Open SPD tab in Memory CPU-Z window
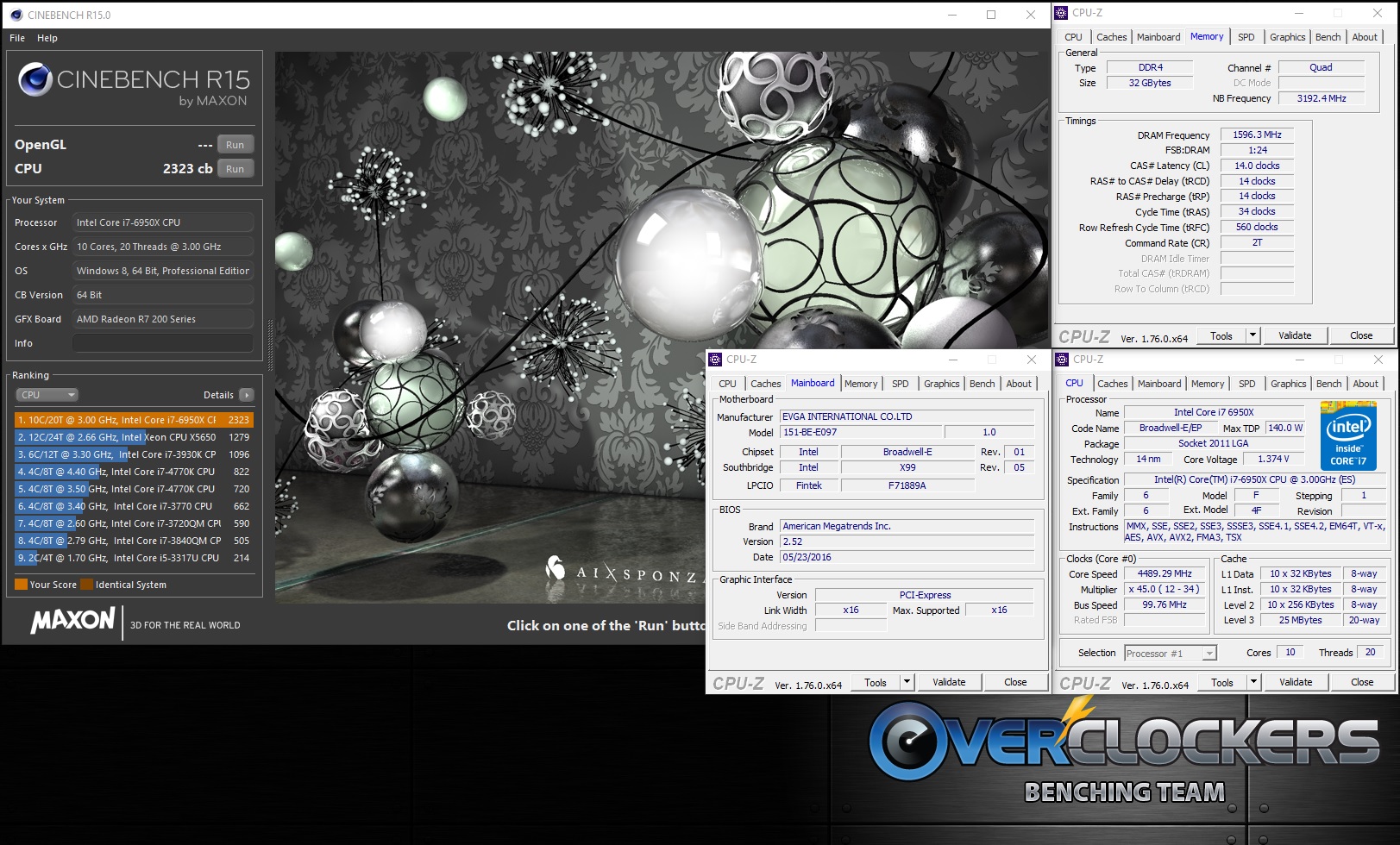Image resolution: width=1400 pixels, height=845 pixels. 1246,37
